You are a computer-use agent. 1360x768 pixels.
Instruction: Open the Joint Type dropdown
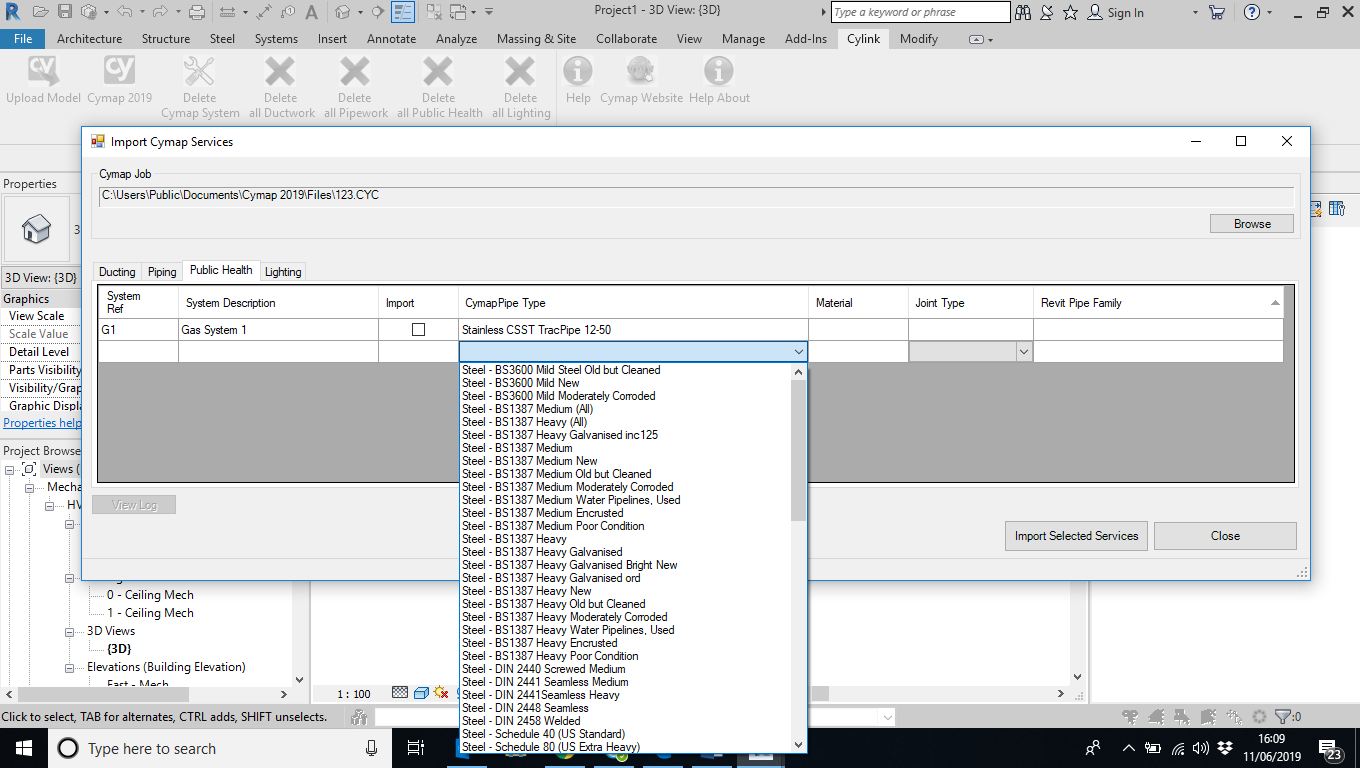[1022, 351]
